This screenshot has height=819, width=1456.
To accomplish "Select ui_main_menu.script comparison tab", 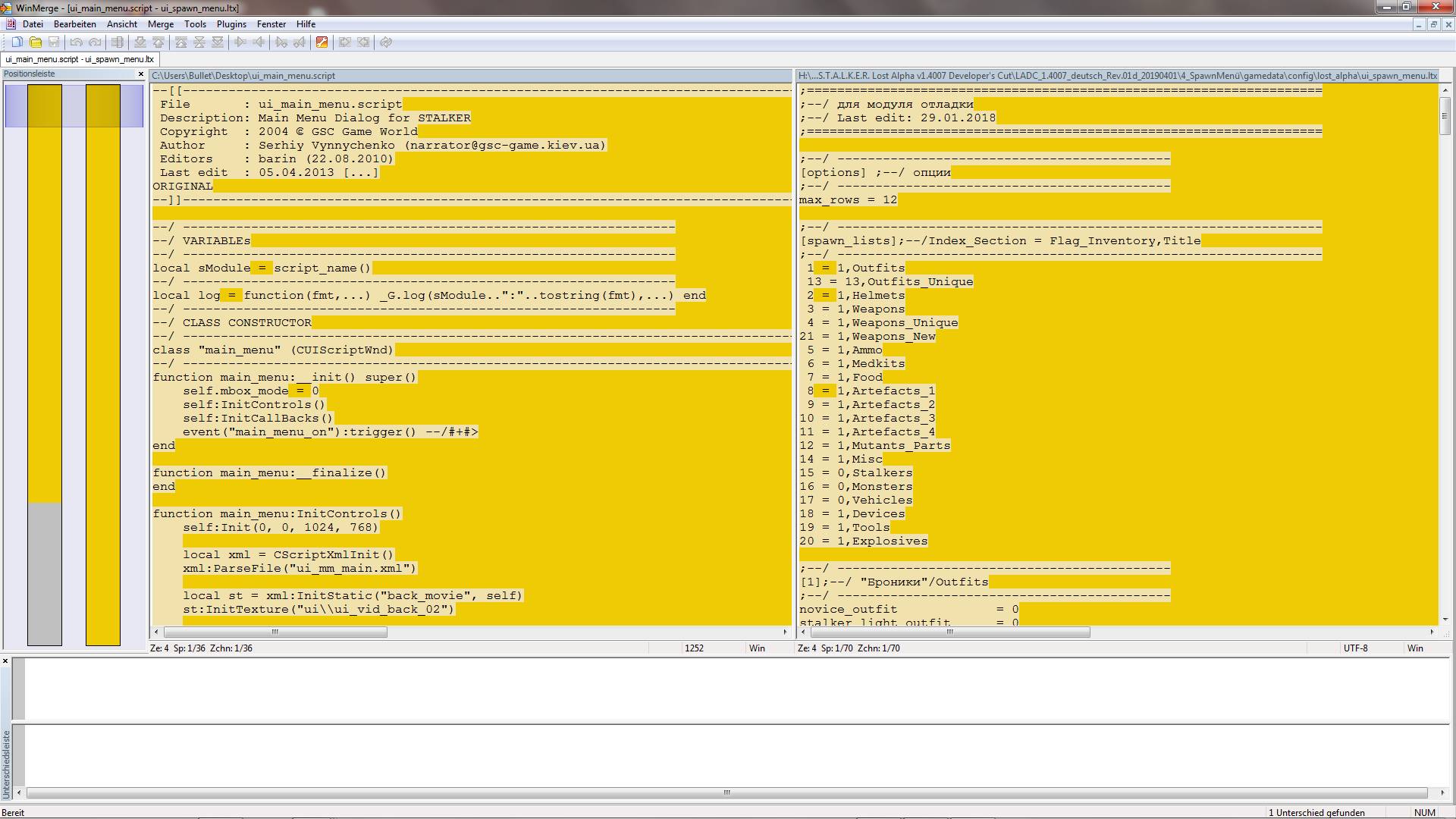I will click(x=80, y=59).
